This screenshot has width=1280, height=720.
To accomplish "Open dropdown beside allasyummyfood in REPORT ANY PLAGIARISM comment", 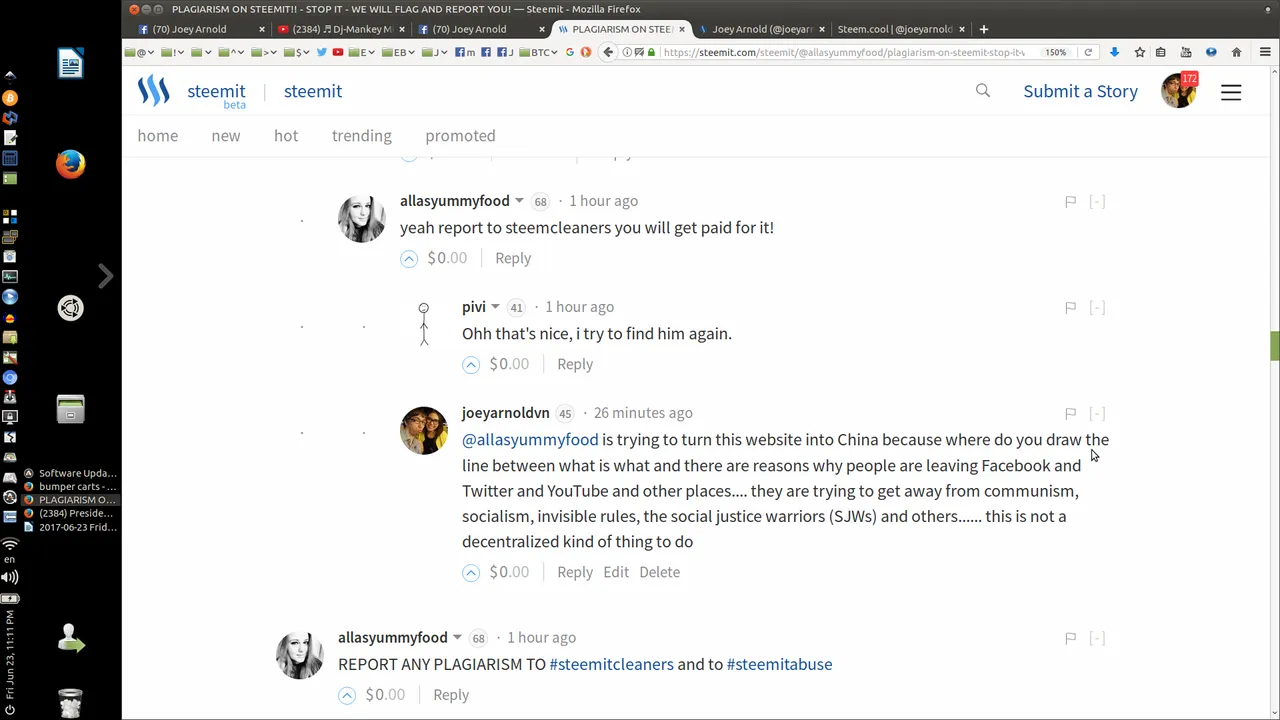I will click(x=457, y=639).
